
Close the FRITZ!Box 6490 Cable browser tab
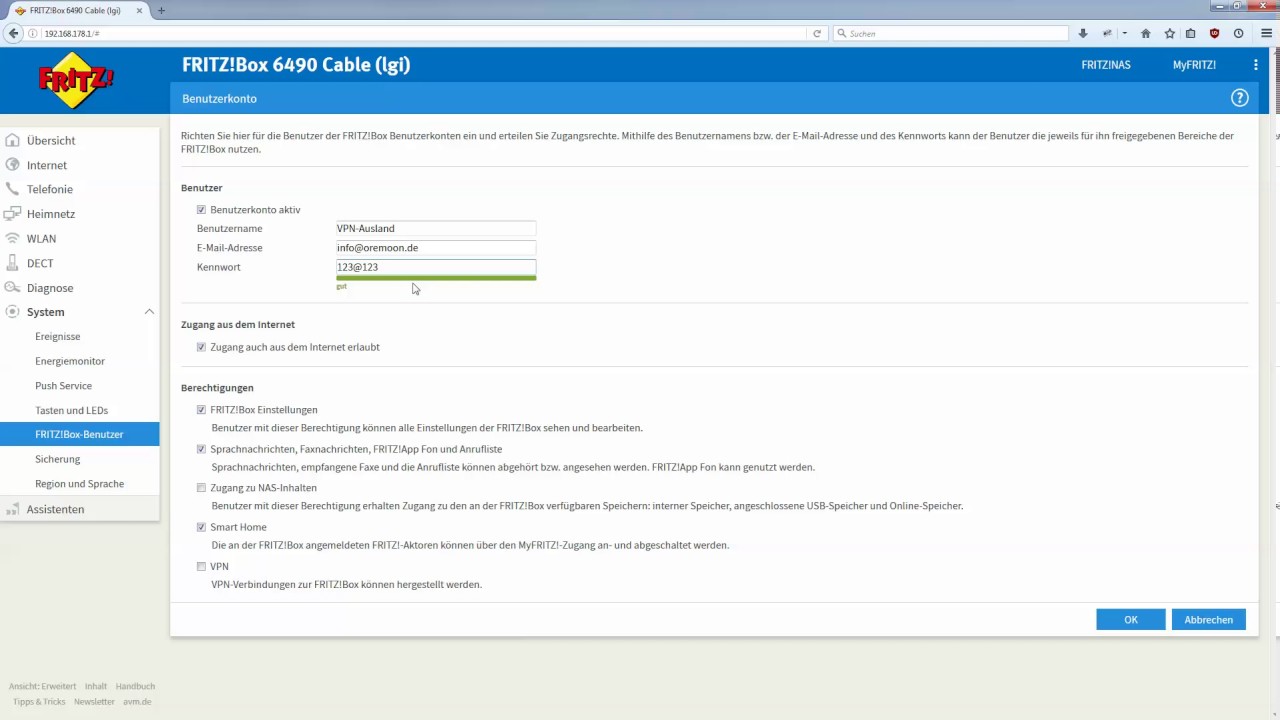tap(139, 10)
